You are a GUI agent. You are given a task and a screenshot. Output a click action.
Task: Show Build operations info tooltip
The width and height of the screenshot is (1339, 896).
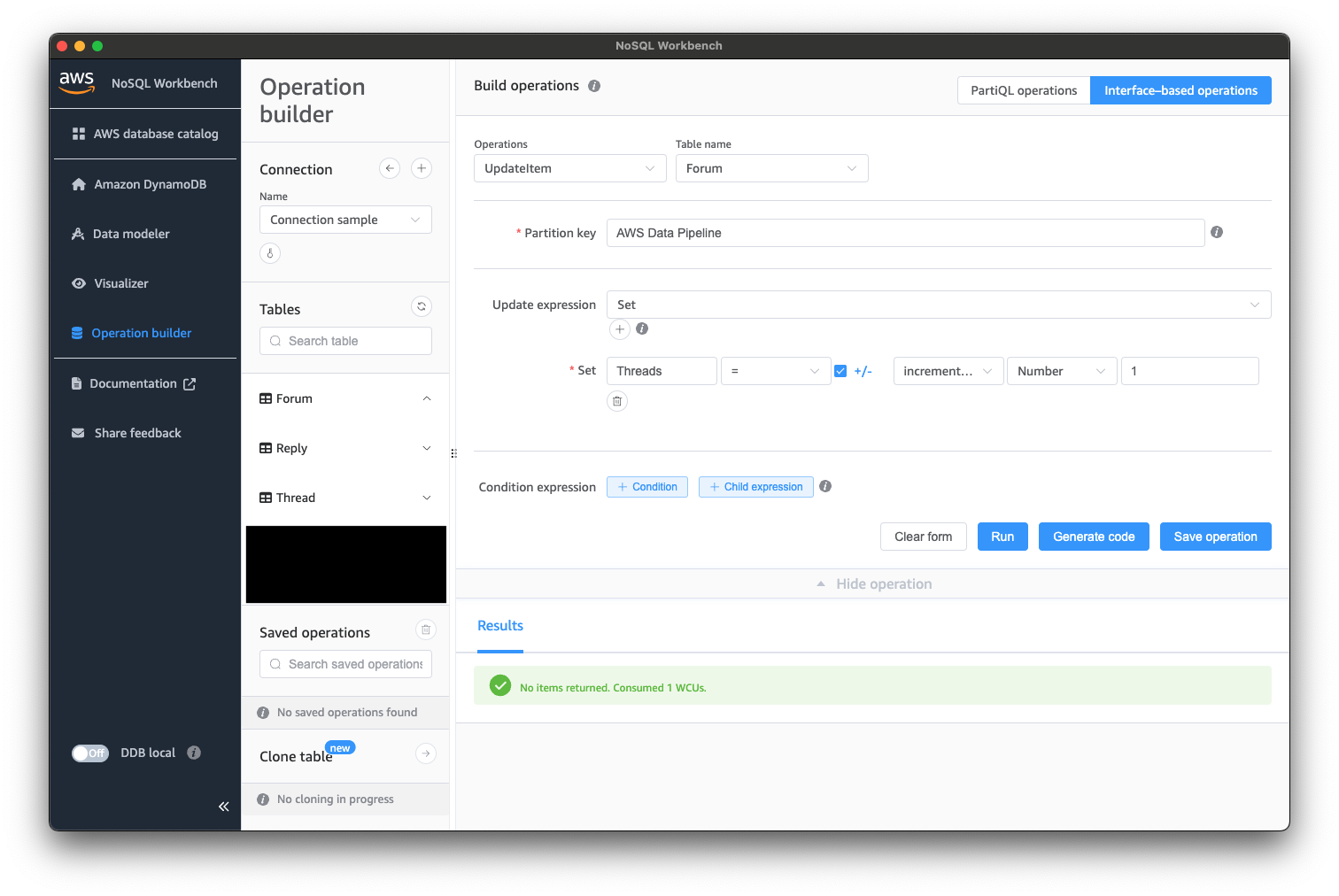(x=594, y=86)
